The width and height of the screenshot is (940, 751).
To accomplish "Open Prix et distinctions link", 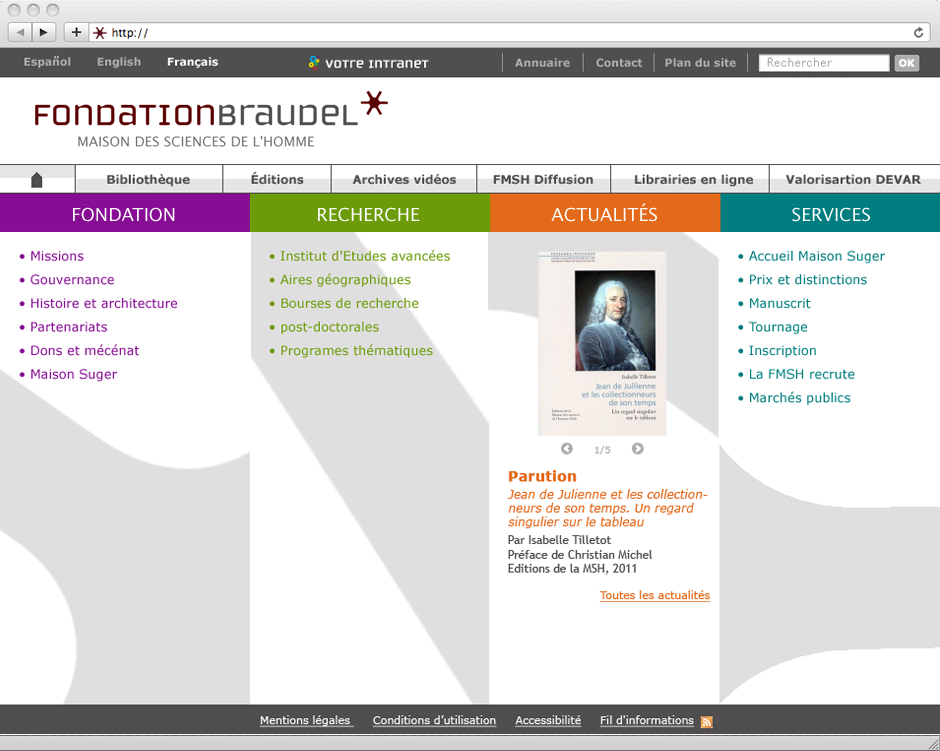I will click(808, 279).
